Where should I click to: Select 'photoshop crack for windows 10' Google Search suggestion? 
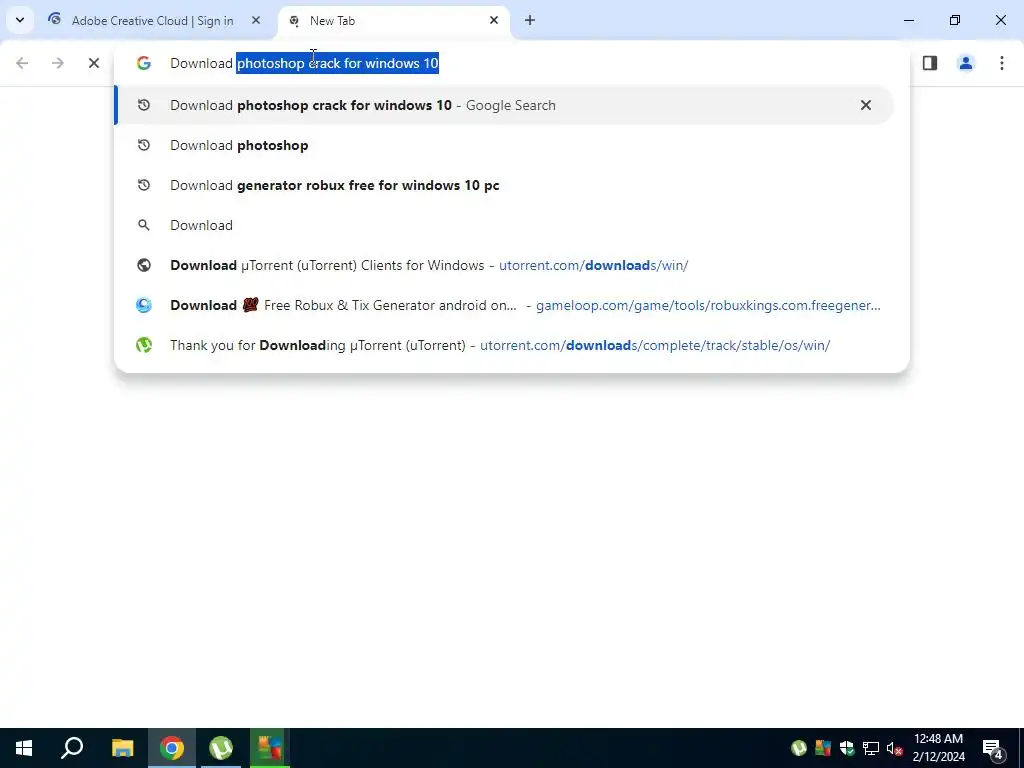pyautogui.click(x=504, y=105)
